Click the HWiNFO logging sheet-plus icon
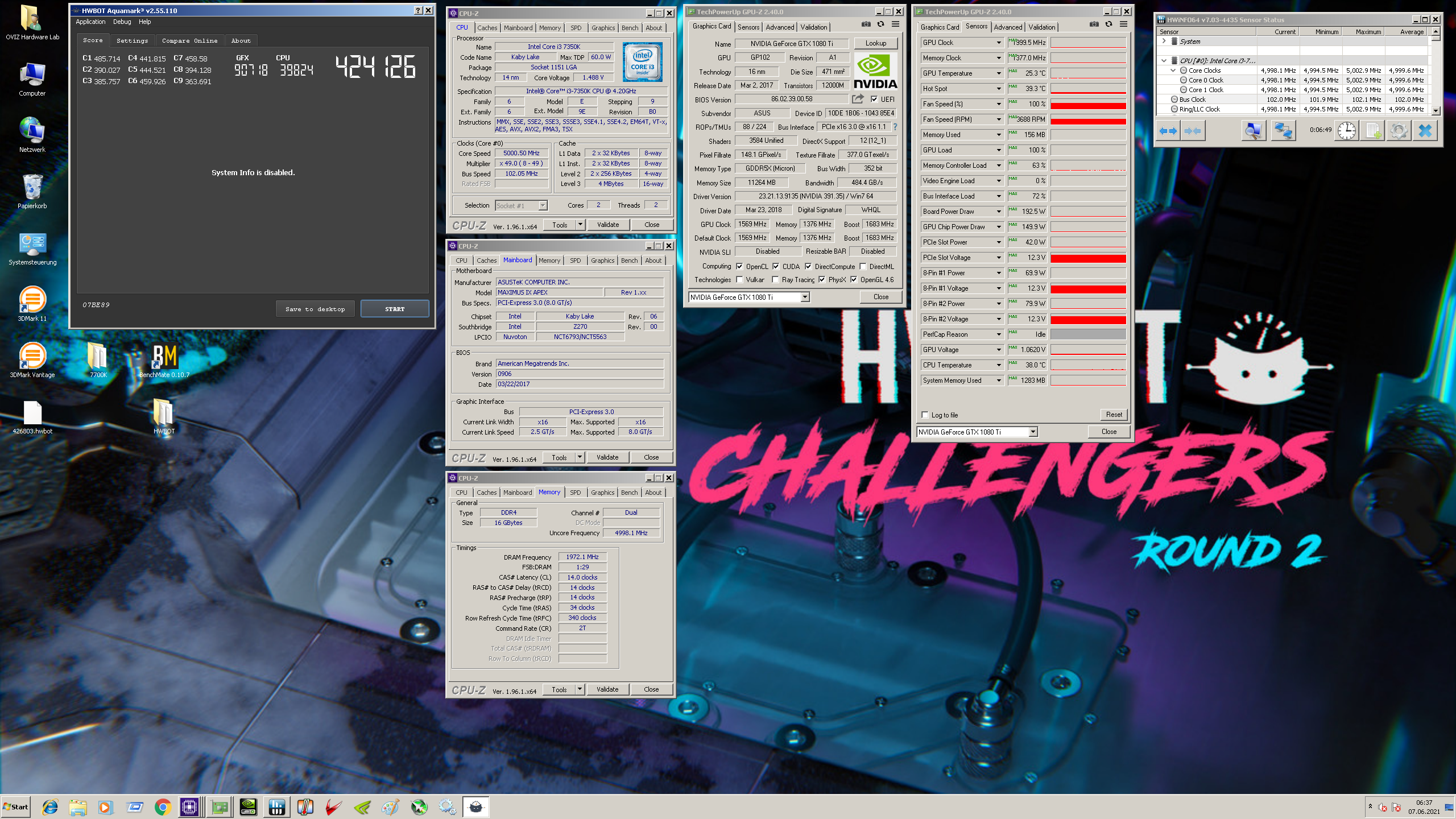 (1373, 131)
